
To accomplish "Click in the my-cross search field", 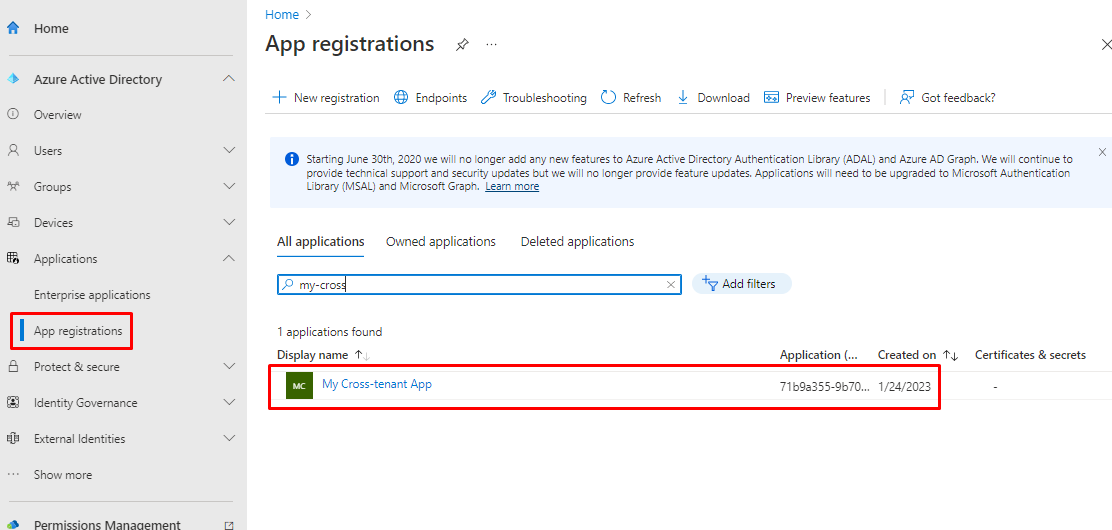I will 480,285.
